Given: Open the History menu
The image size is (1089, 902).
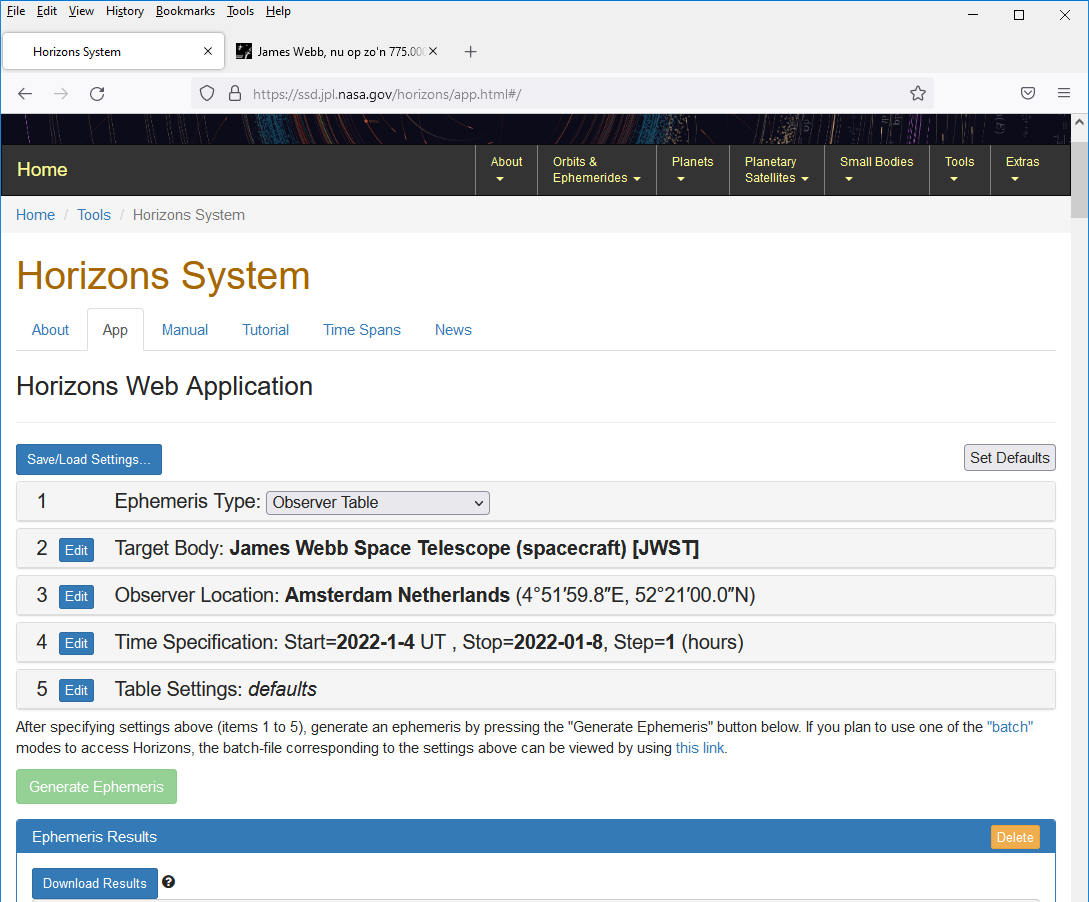Looking at the screenshot, I should point(125,11).
